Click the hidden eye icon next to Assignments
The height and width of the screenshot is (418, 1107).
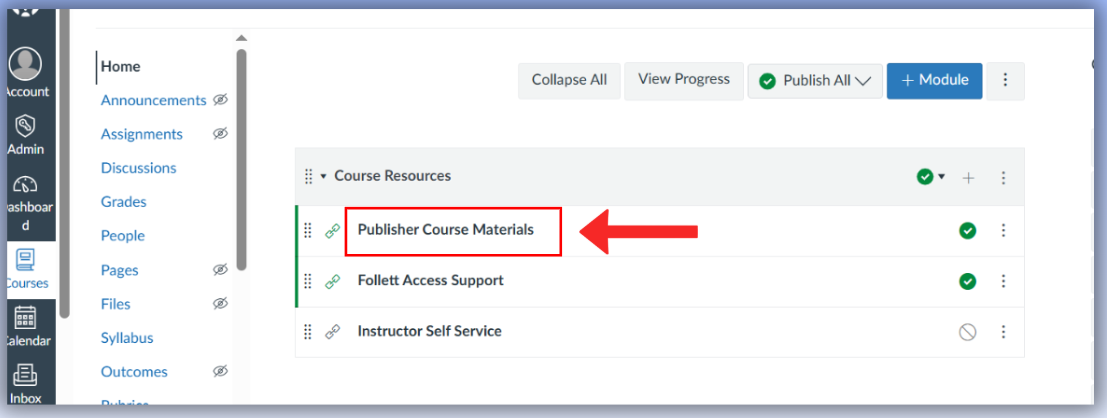[x=220, y=133]
